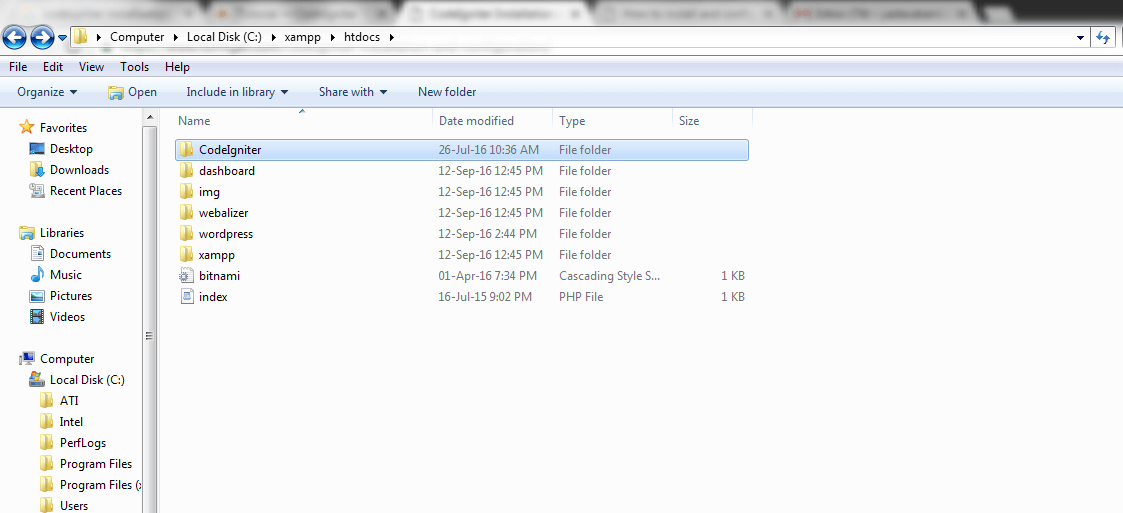This screenshot has width=1123, height=513.
Task: Click the Libraries icon in navigation pane
Action: (x=26, y=233)
